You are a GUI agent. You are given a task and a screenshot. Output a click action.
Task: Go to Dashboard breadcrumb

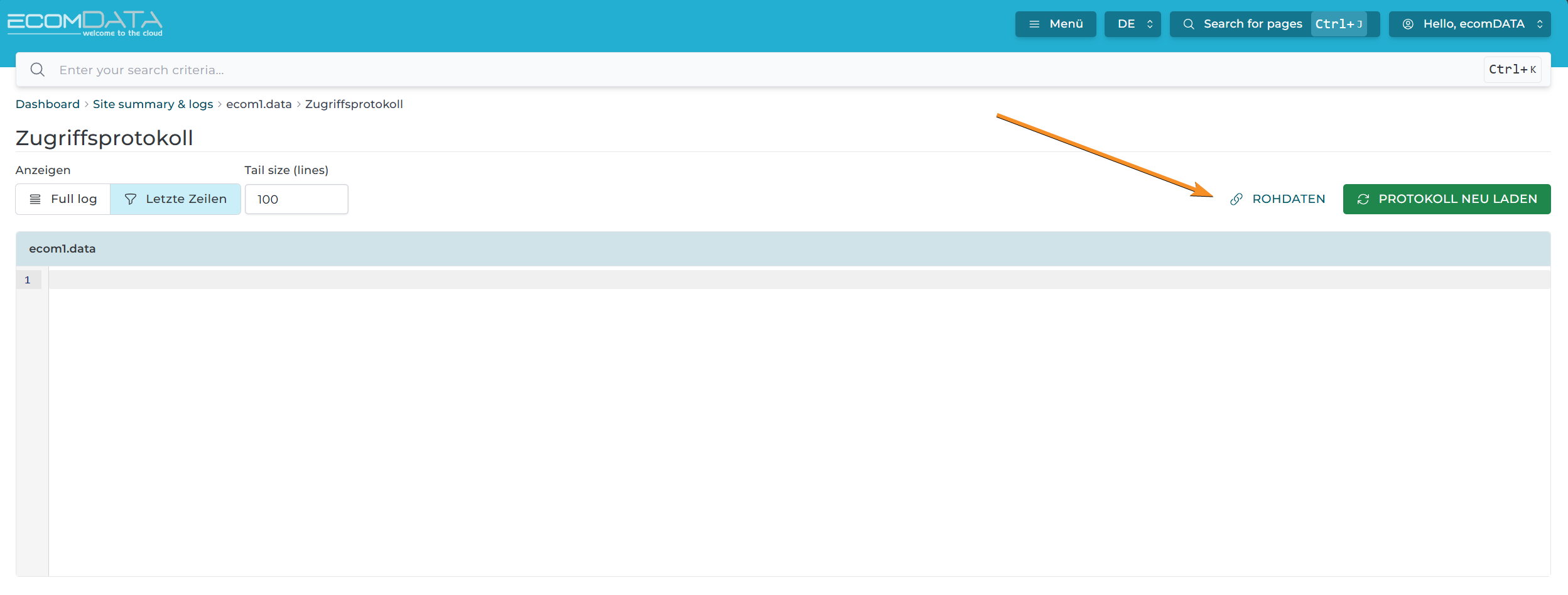48,104
